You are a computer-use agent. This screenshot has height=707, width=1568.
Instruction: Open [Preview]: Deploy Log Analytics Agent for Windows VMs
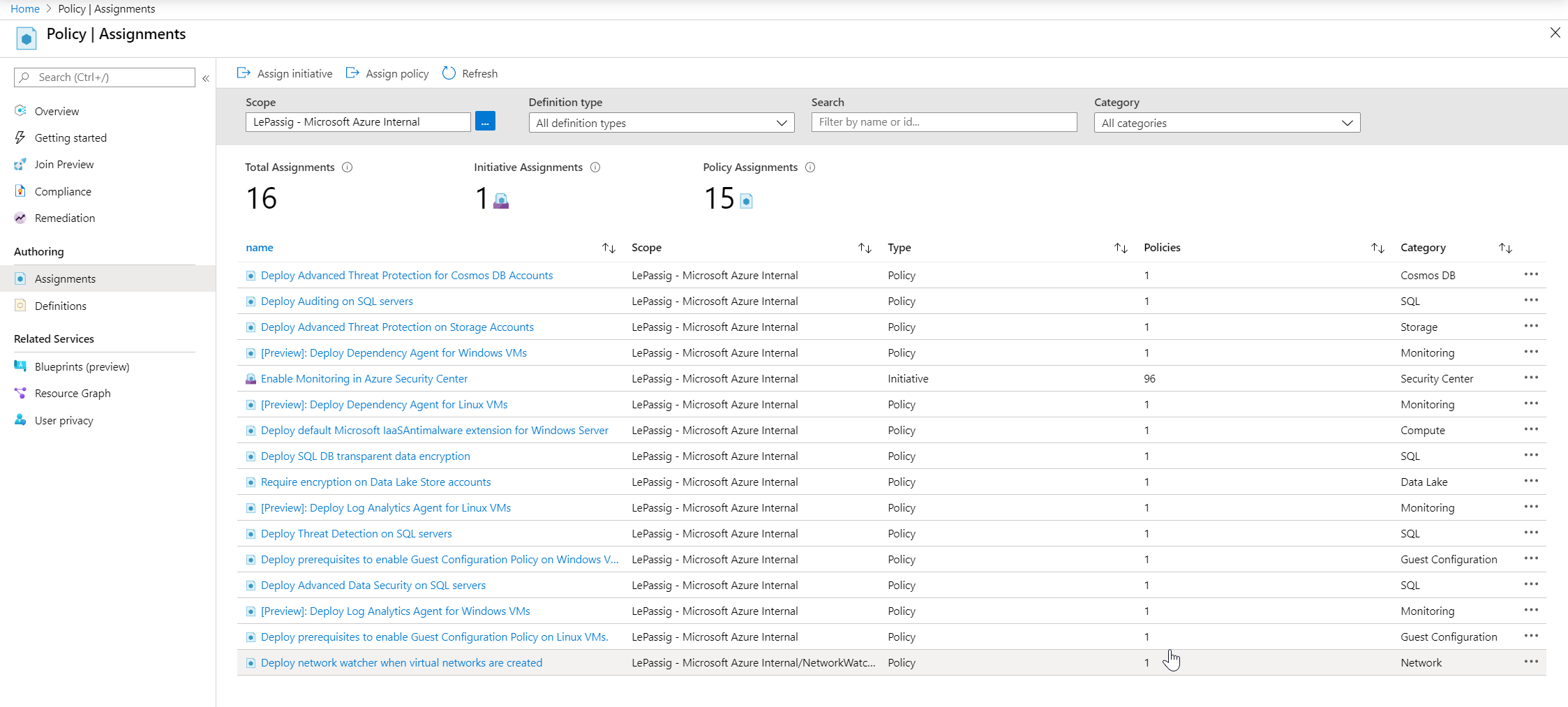click(396, 611)
